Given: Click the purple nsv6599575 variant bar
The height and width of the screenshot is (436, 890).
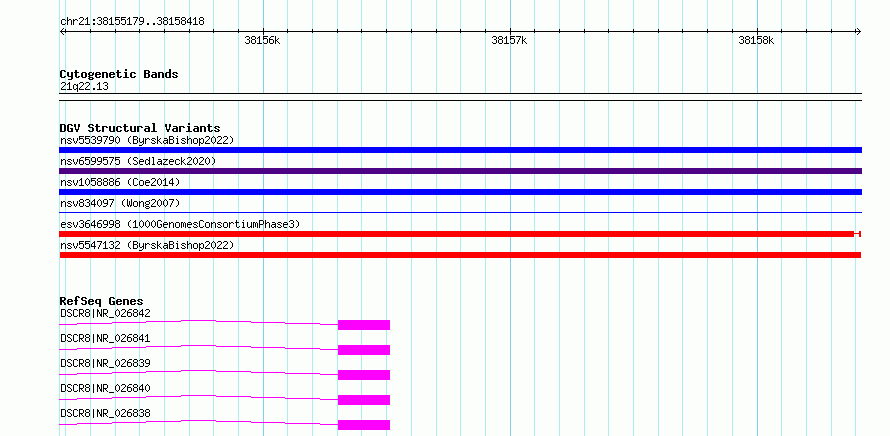Looking at the screenshot, I should [460, 171].
